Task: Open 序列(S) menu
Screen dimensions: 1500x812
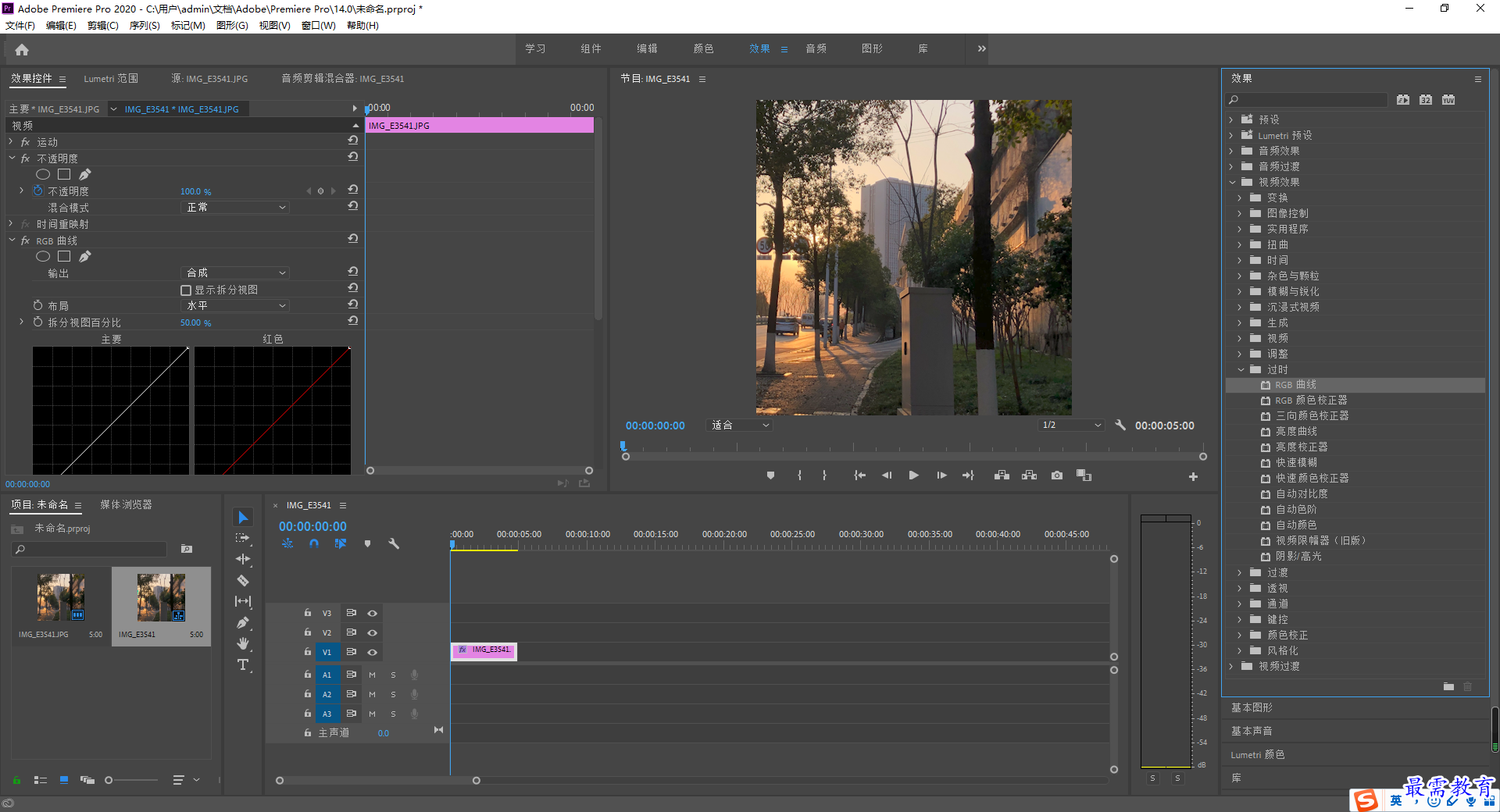Action: click(145, 26)
